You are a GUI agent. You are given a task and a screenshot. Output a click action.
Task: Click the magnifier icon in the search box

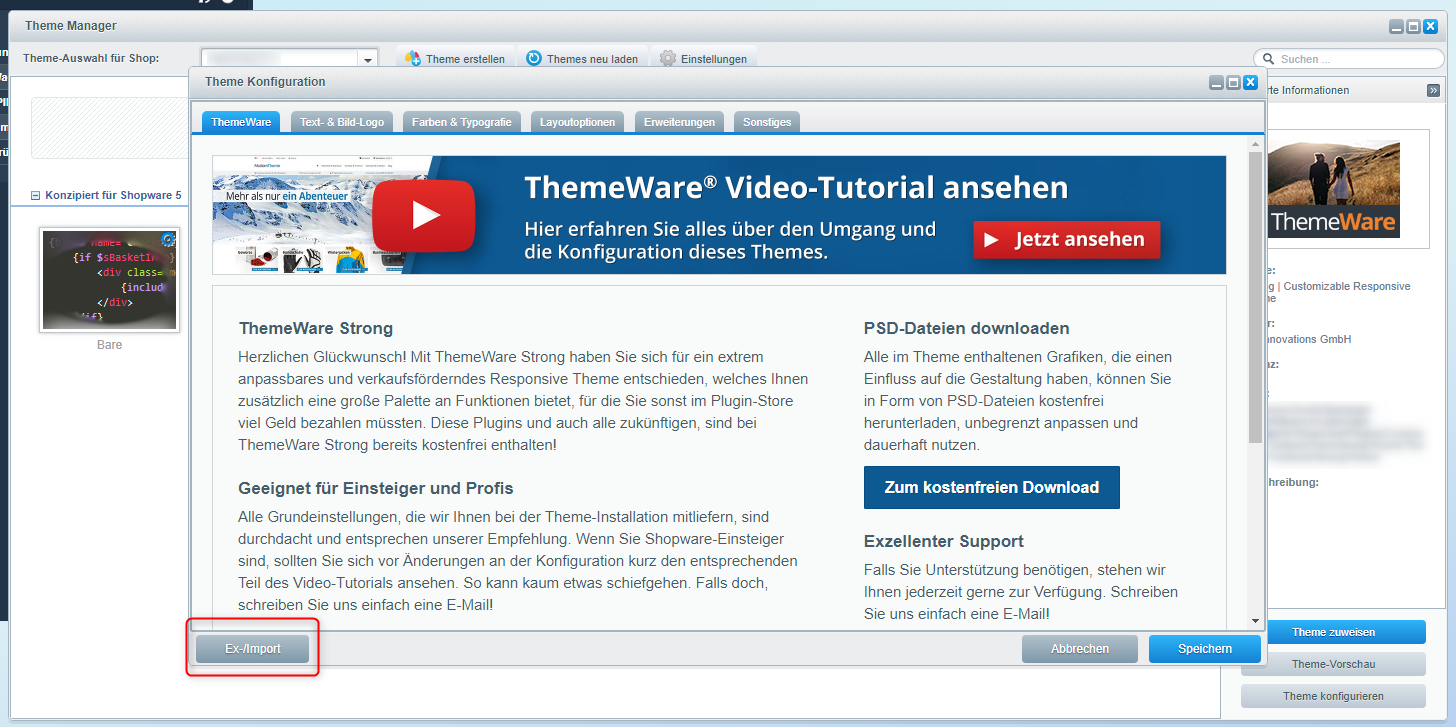pos(1266,59)
